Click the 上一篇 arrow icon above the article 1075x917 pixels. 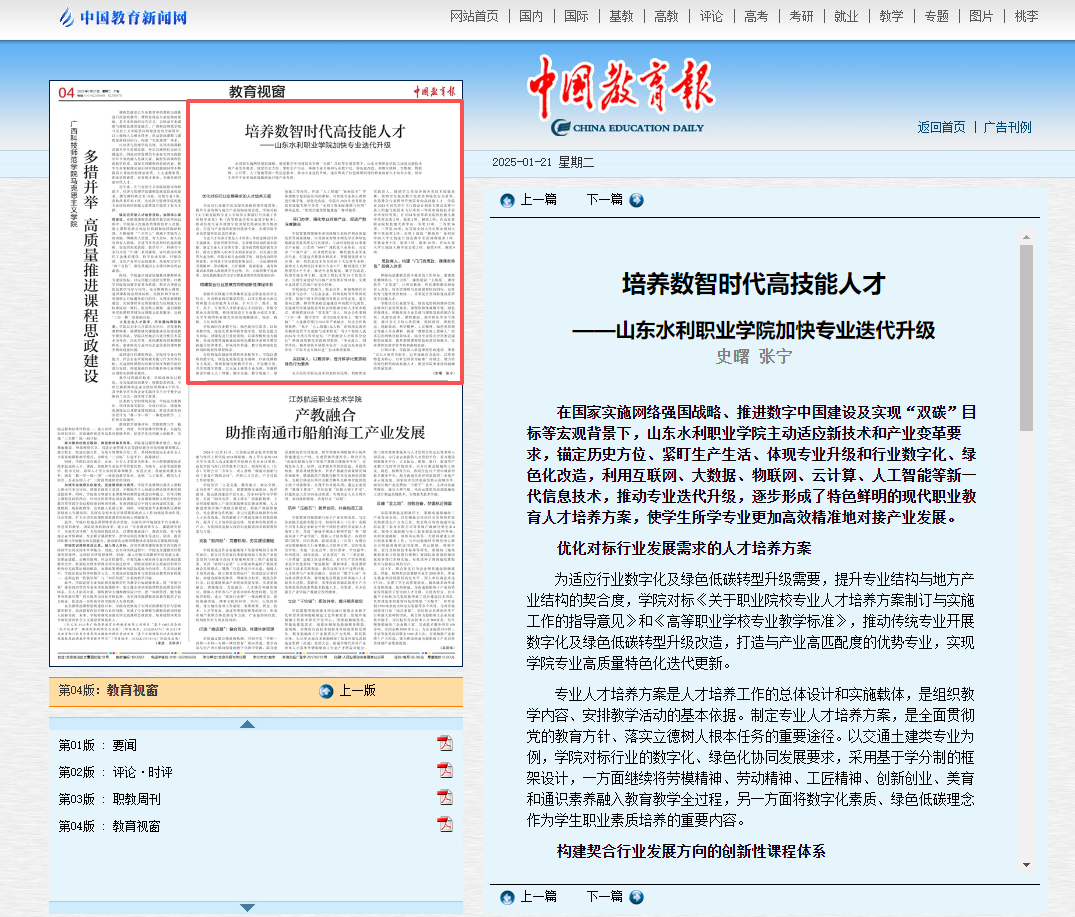pyautogui.click(x=507, y=200)
